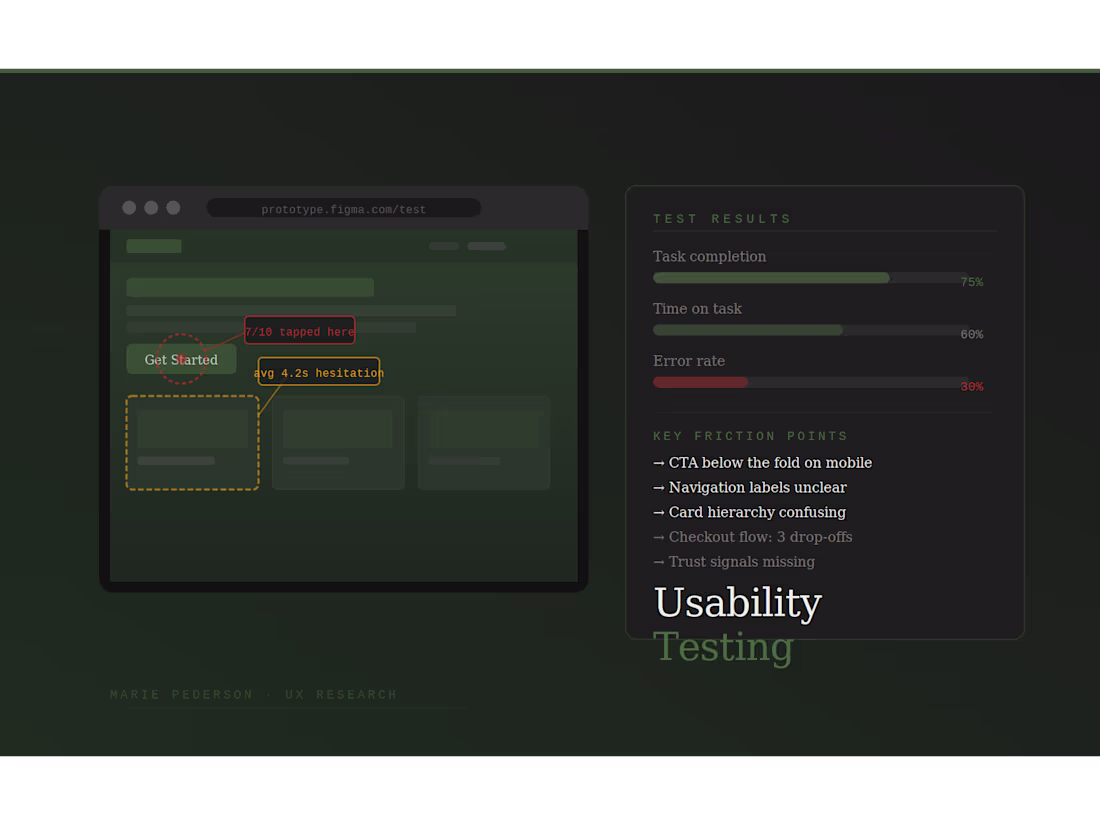This screenshot has height=825, width=1100.
Task: Click the green logo placeholder in mockup header
Action: [x=154, y=246]
